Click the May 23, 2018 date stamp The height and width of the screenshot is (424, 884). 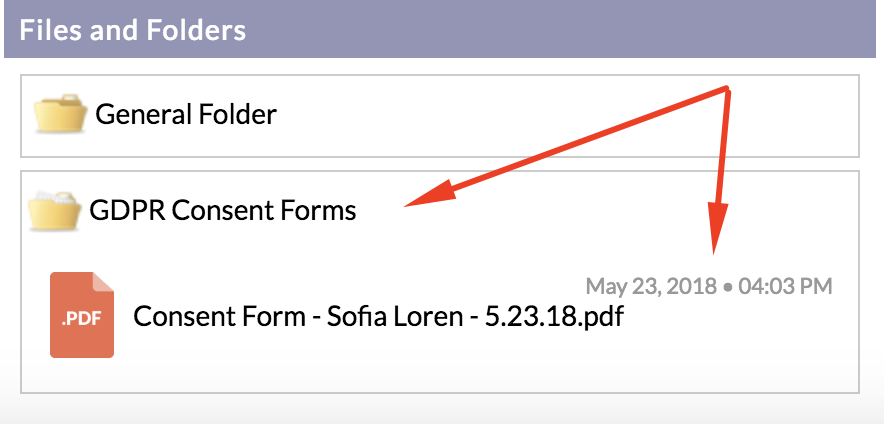651,286
